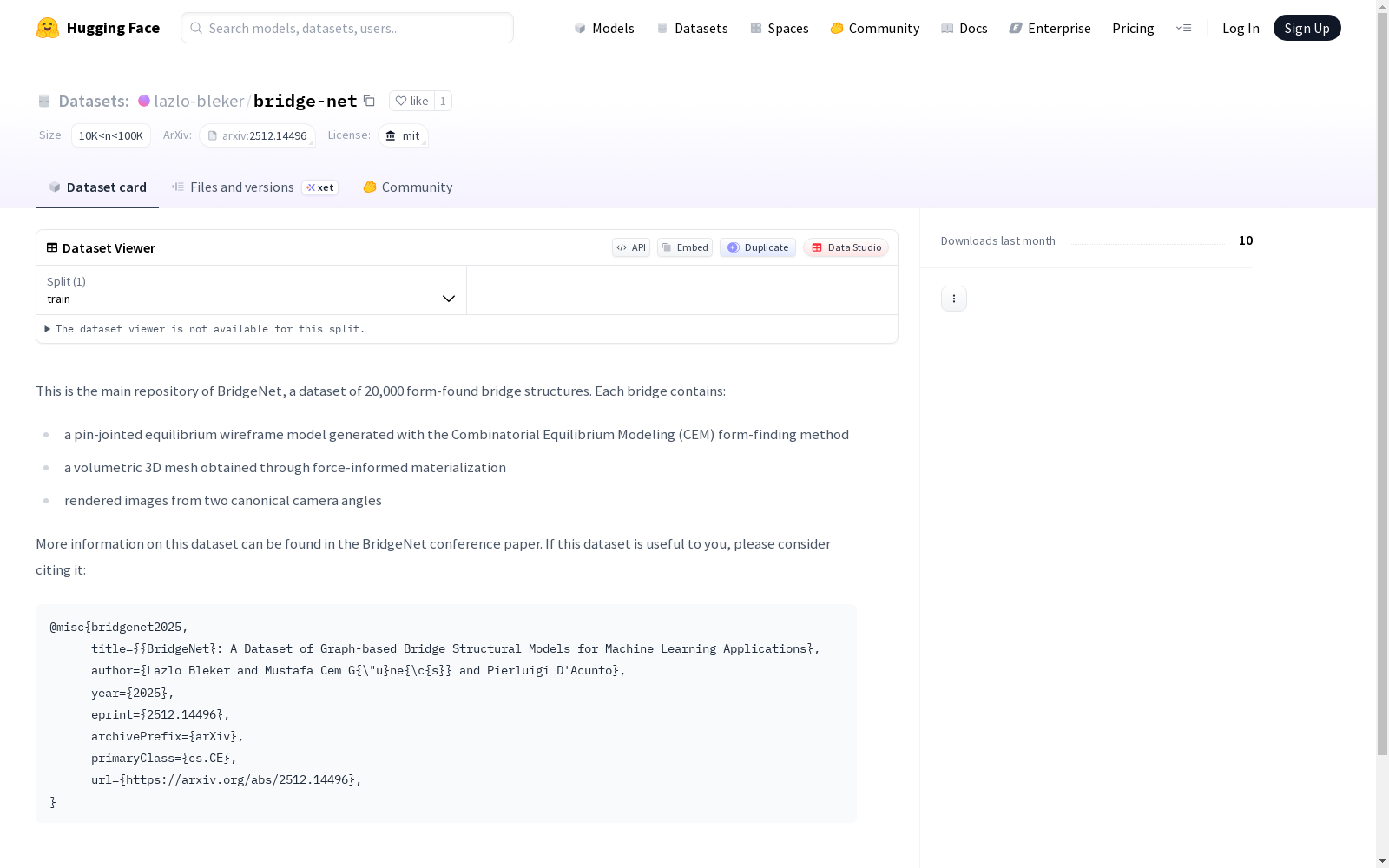Open Community in the top navigation
The height and width of the screenshot is (868, 1389).
pyautogui.click(x=874, y=28)
